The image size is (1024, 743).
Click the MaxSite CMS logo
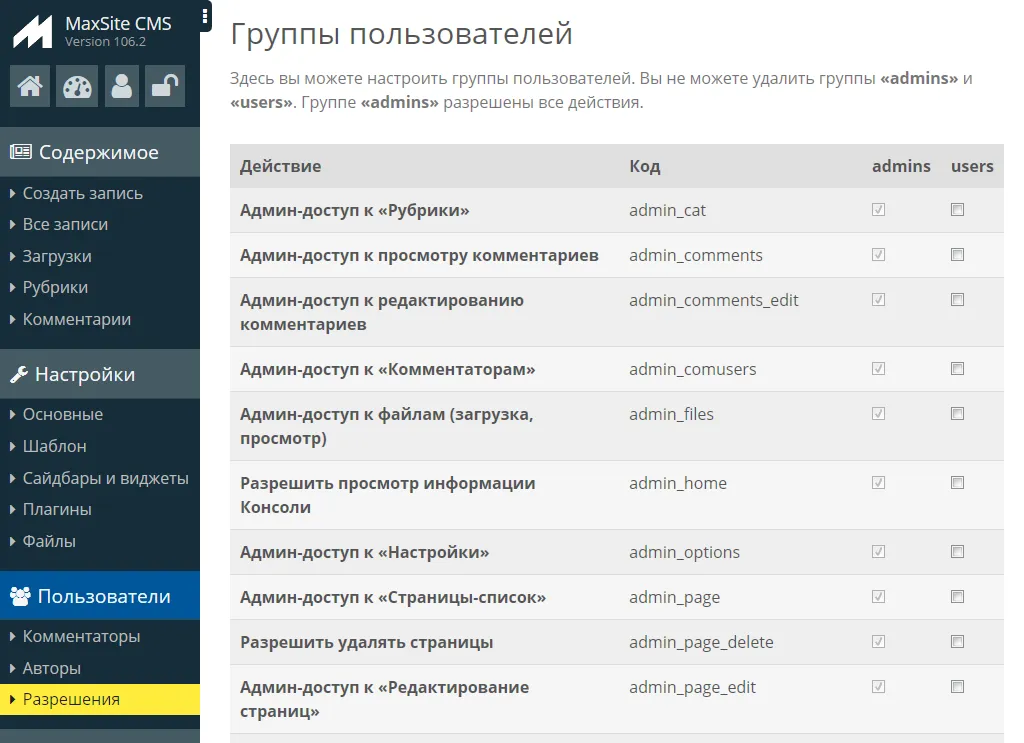[32, 31]
